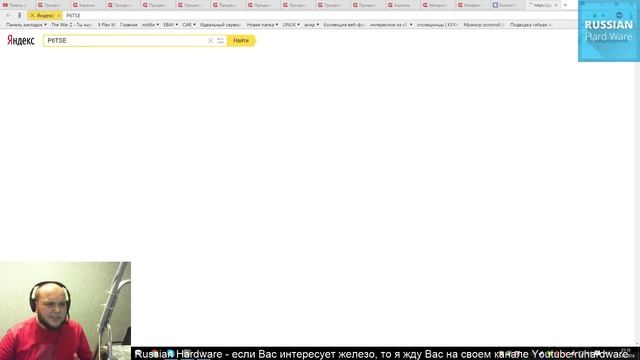Click the P6TSE text in the address bar
Image resolution: width=640 pixels, height=360 pixels.
(73, 16)
